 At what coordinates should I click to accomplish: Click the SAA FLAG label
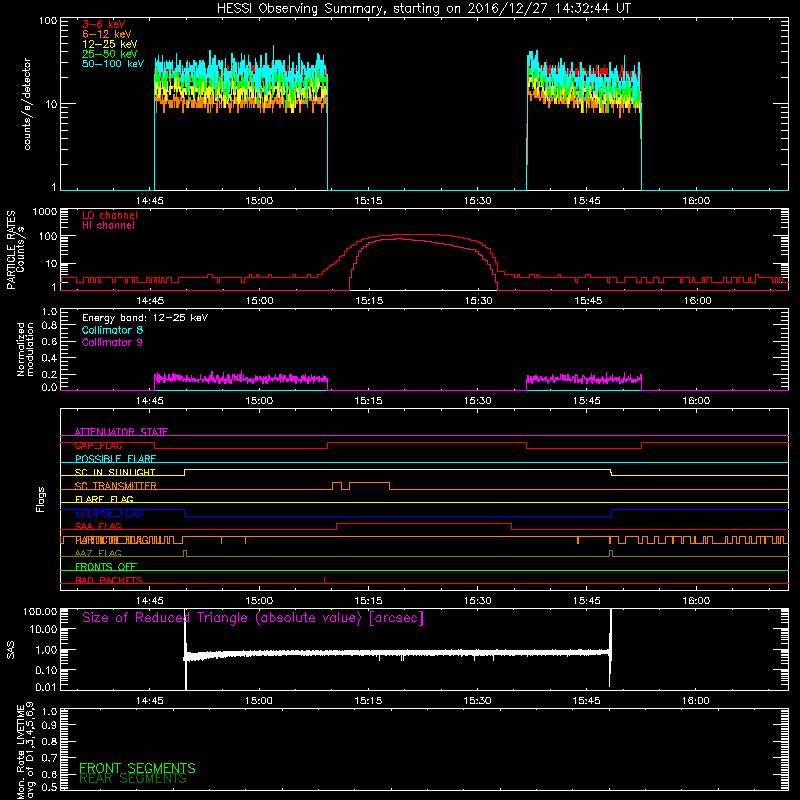click(x=98, y=526)
